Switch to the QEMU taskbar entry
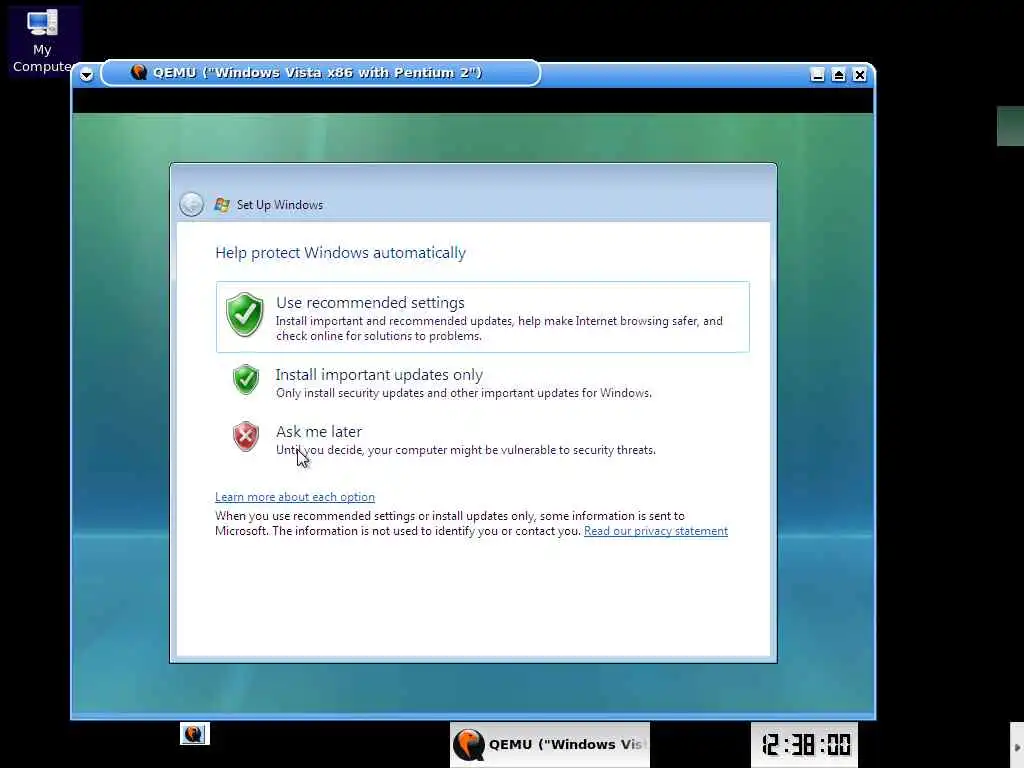The width and height of the screenshot is (1024, 768). click(550, 744)
